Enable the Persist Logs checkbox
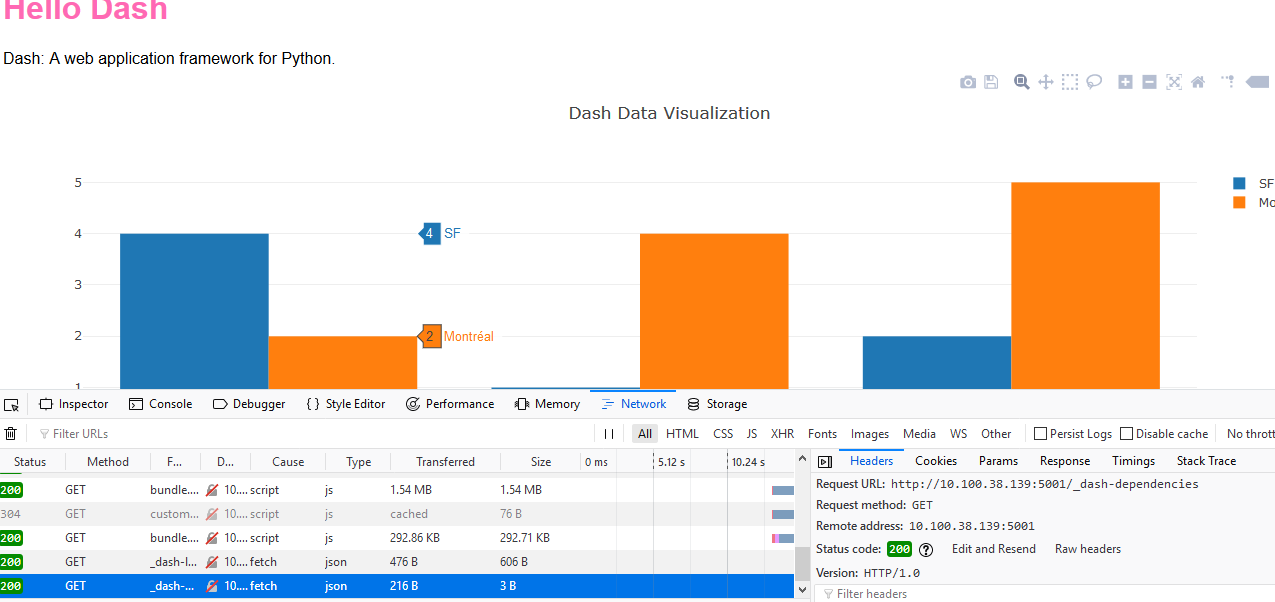The width and height of the screenshot is (1275, 602). [1040, 434]
